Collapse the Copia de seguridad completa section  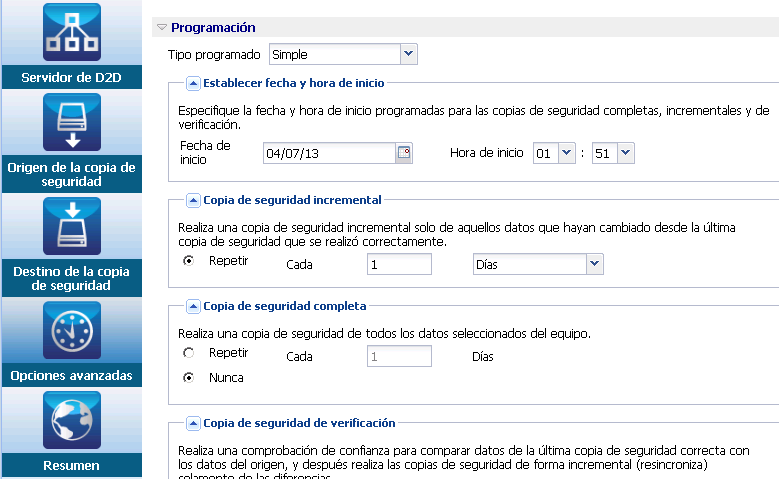point(194,306)
